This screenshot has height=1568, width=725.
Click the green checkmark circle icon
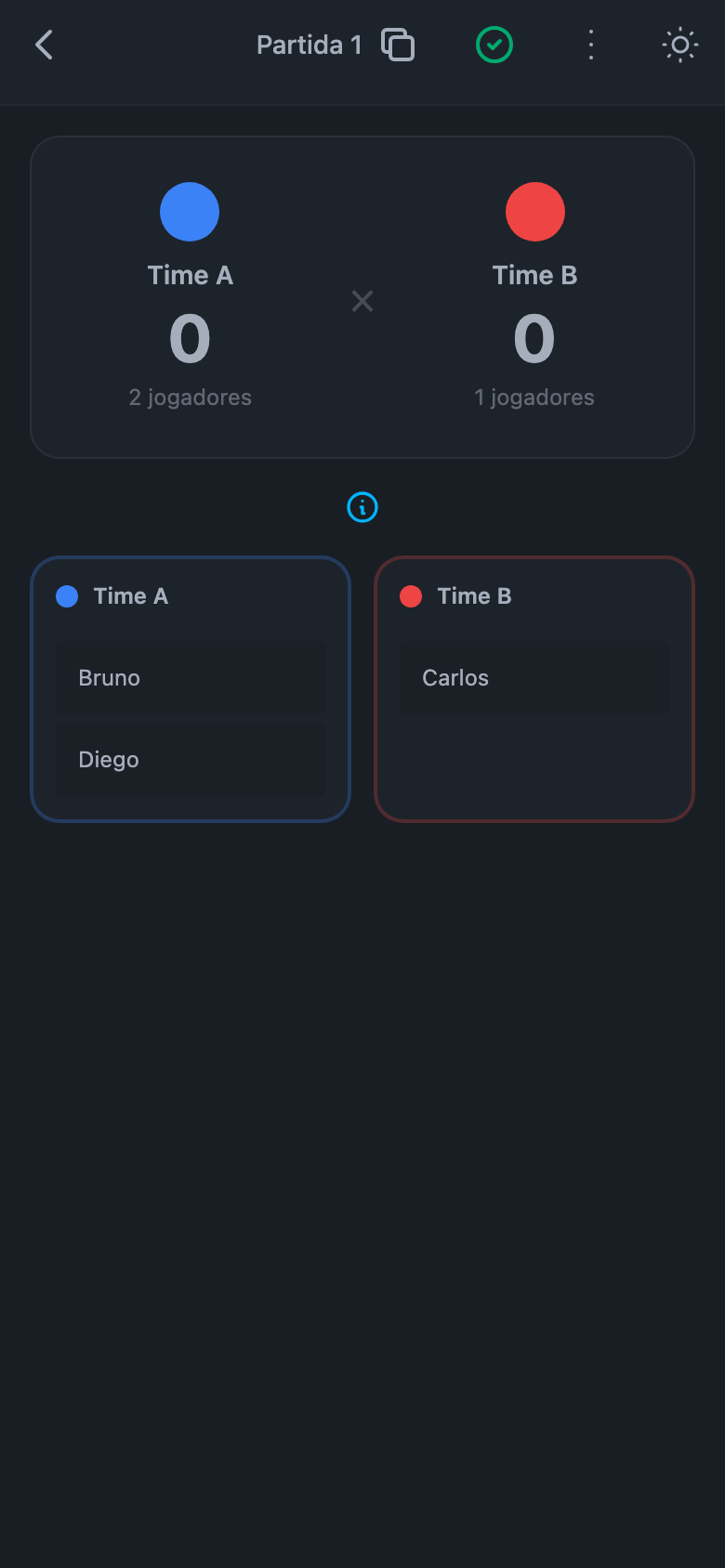494,45
